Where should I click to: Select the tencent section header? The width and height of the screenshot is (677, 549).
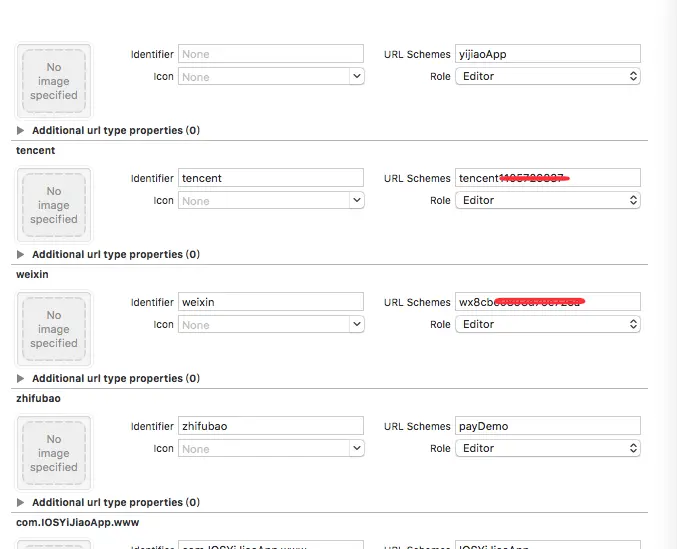point(35,151)
